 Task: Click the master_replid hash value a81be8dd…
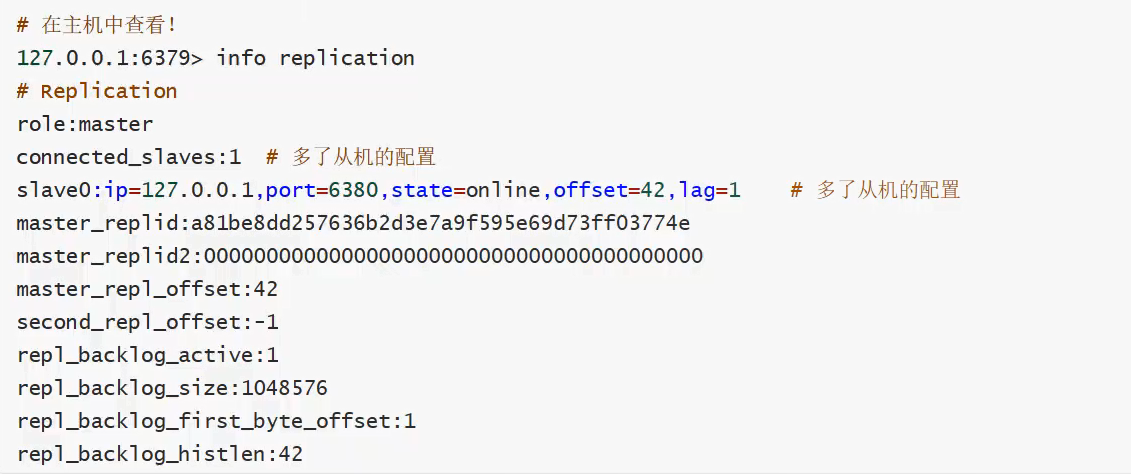[x=446, y=223]
